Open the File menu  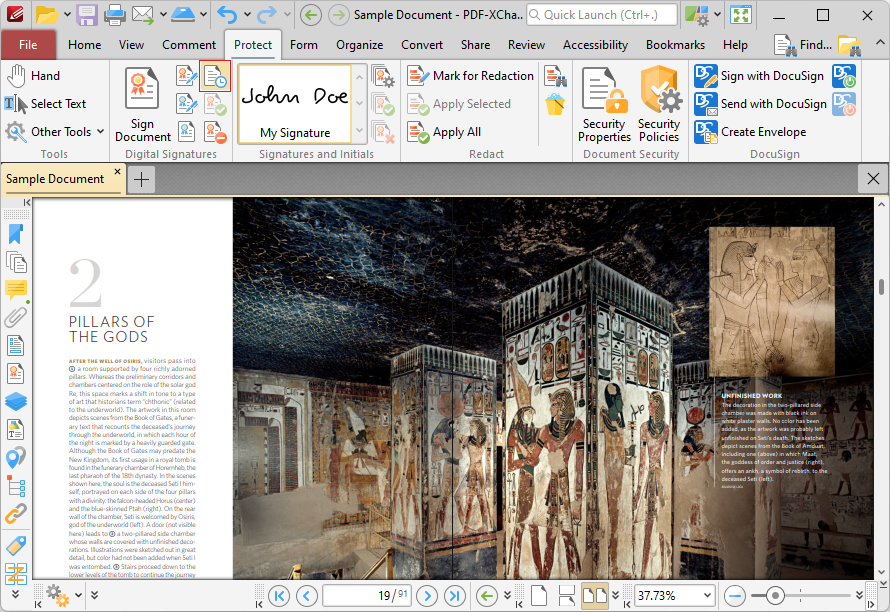(x=28, y=45)
